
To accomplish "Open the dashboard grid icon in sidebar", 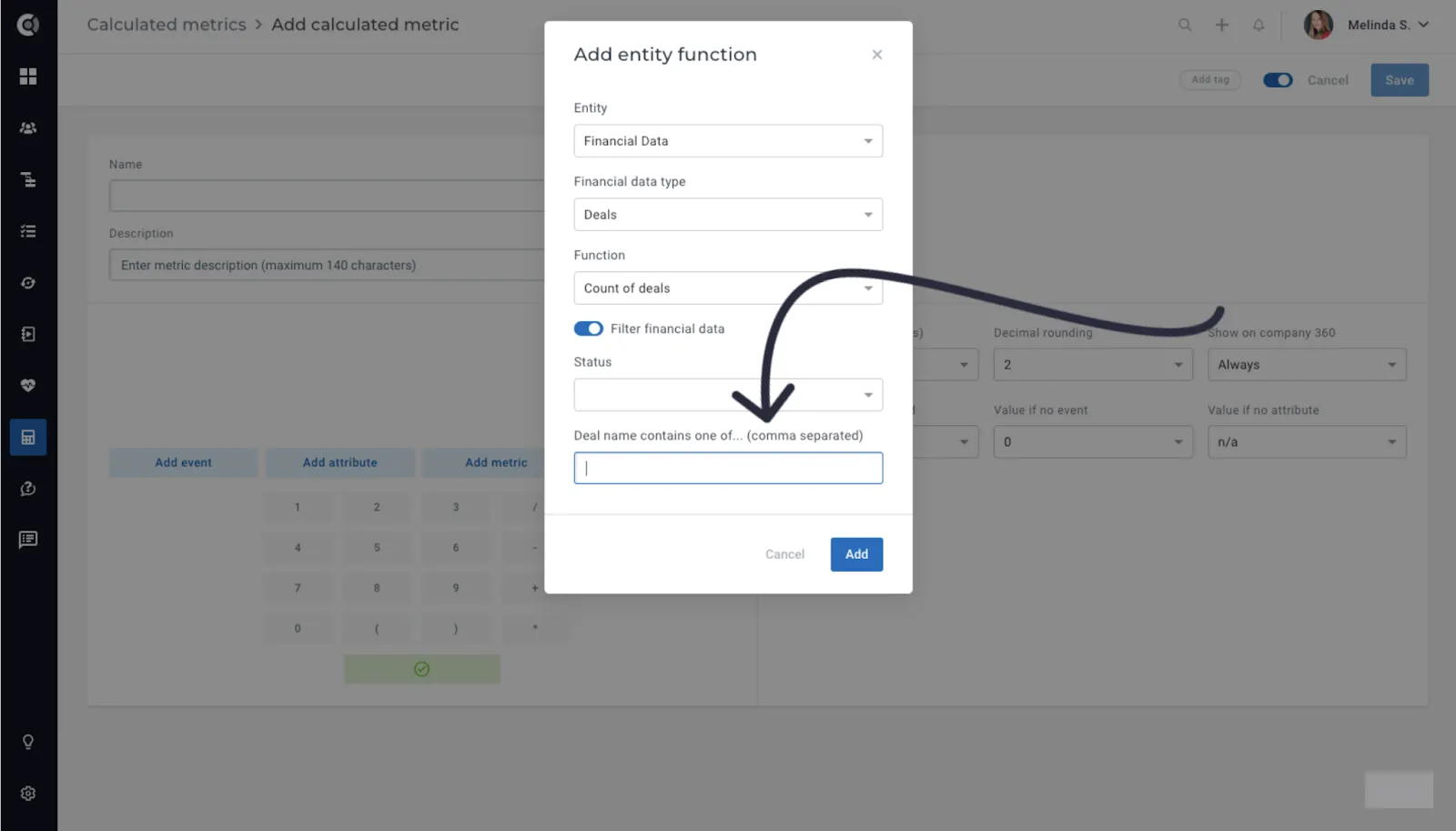I will point(28,76).
